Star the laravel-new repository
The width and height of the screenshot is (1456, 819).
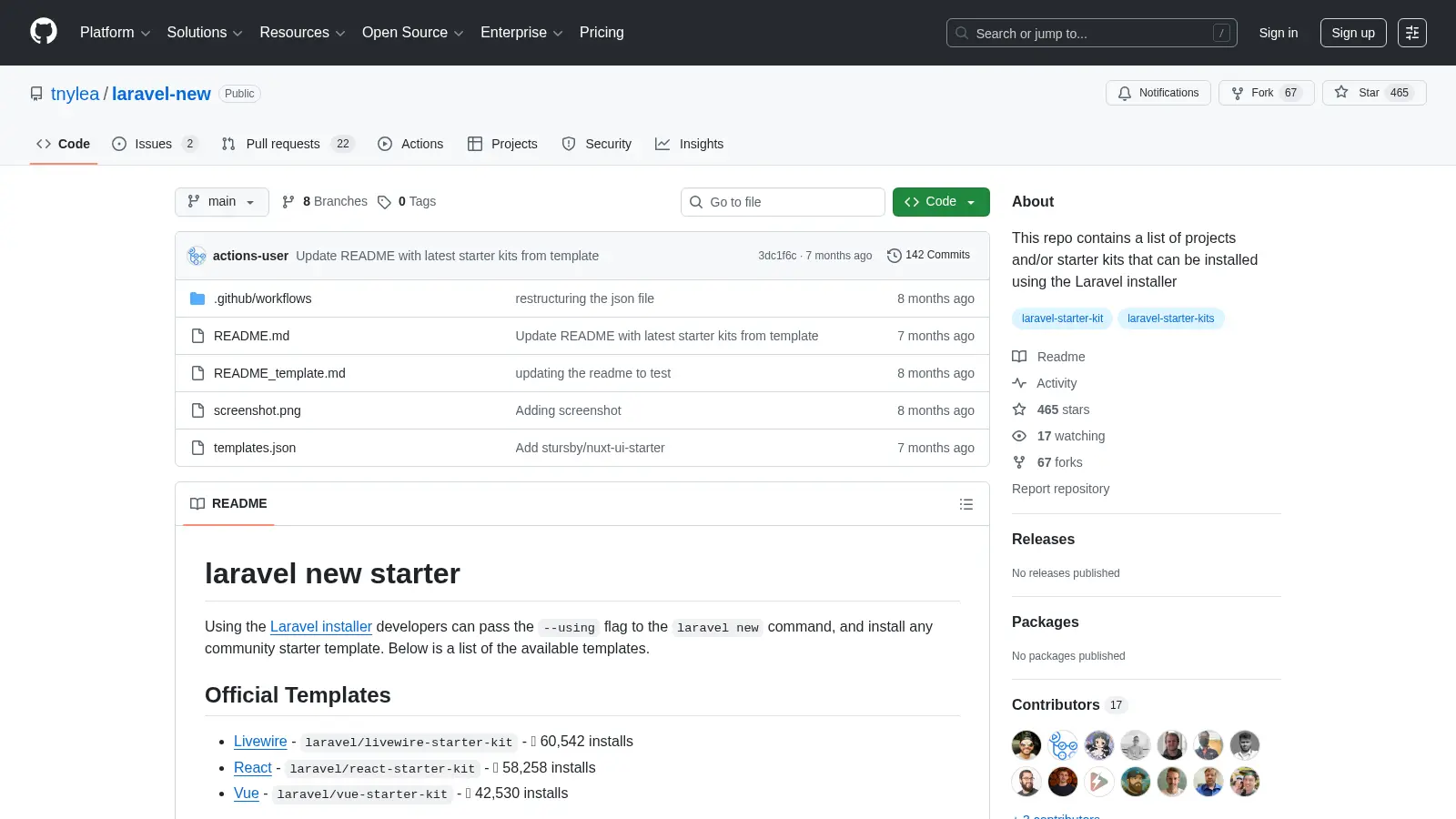1374,93
